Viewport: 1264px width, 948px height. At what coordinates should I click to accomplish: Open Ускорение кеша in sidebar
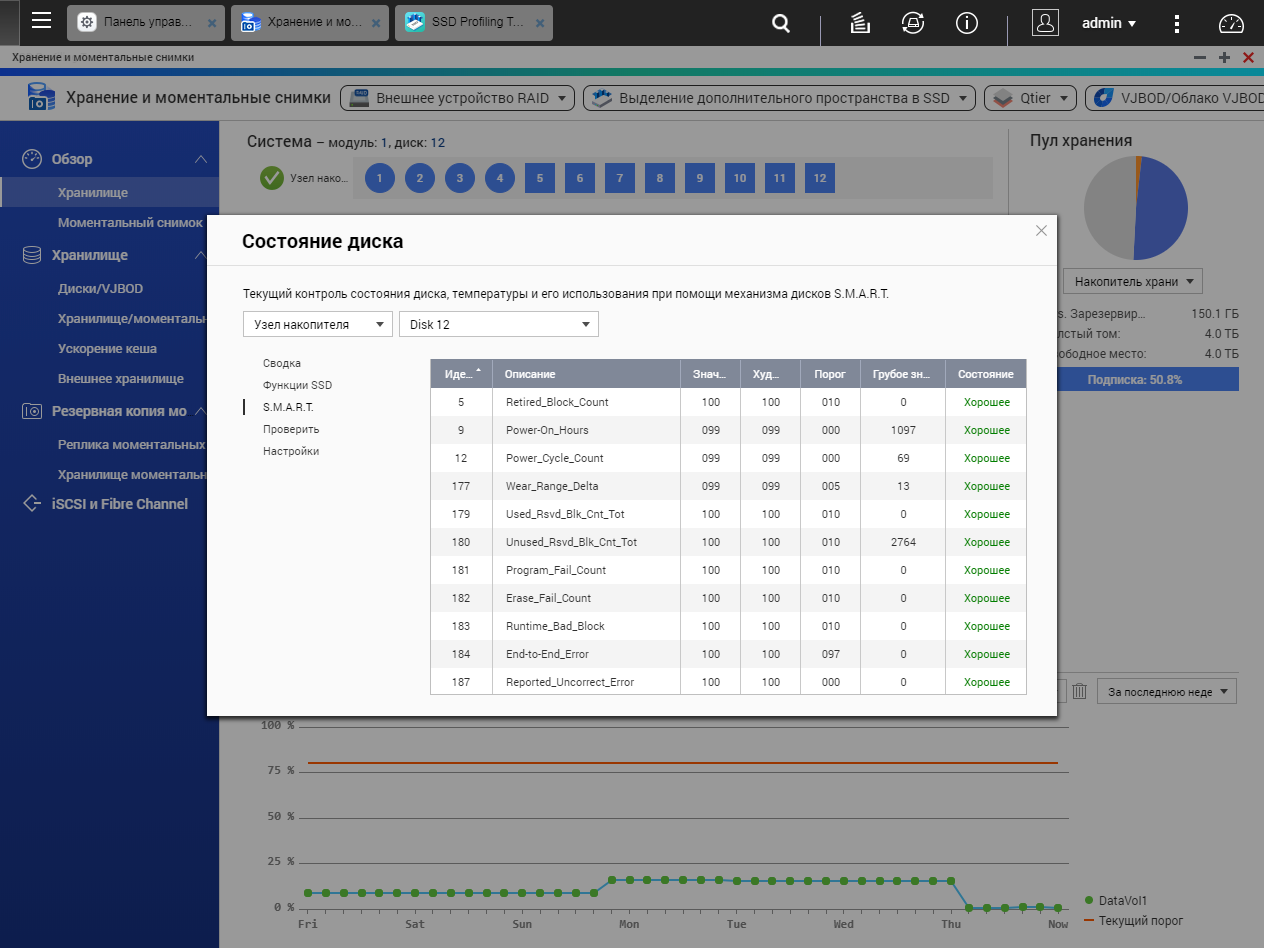tap(107, 348)
